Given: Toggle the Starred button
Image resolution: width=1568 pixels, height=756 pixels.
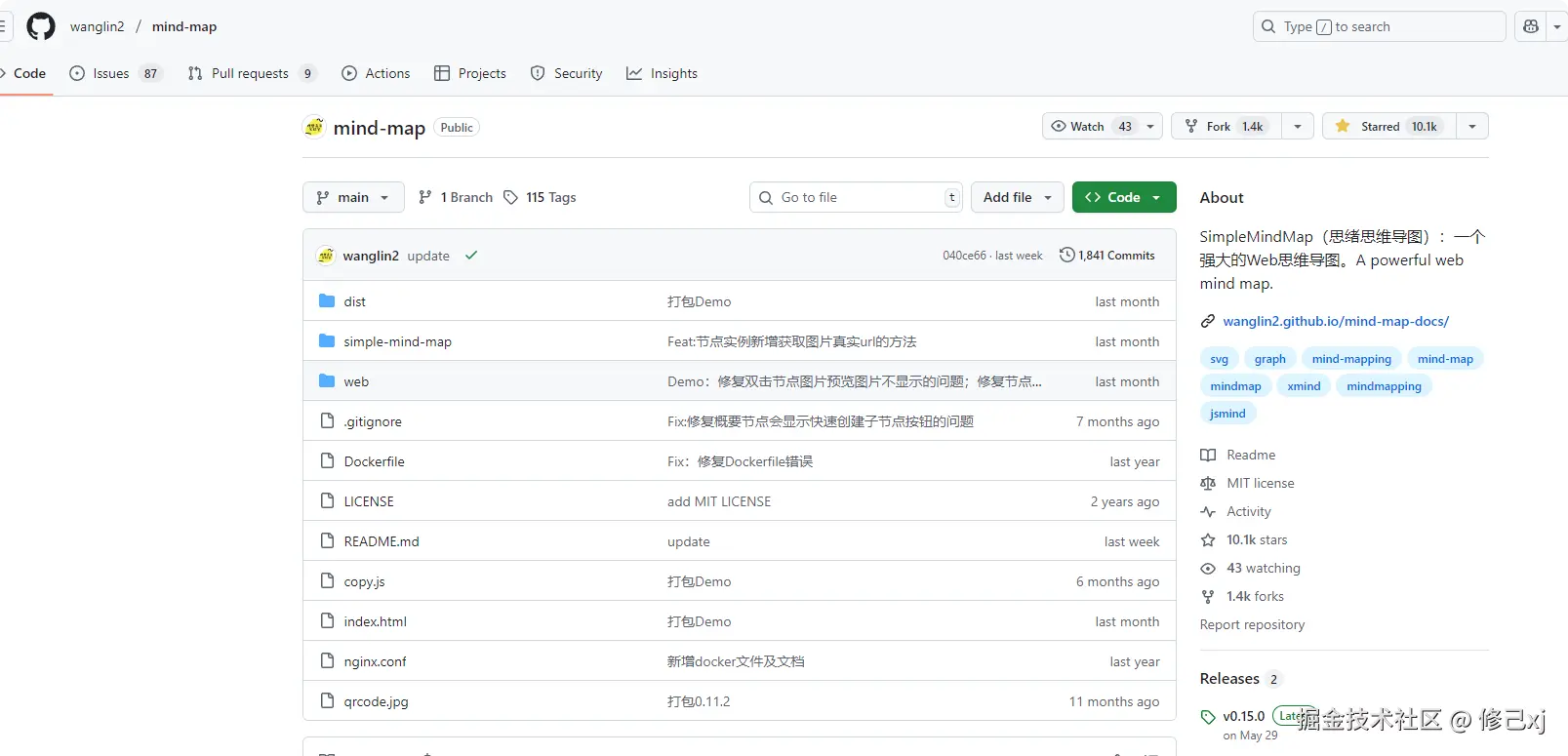Looking at the screenshot, I should point(1388,126).
